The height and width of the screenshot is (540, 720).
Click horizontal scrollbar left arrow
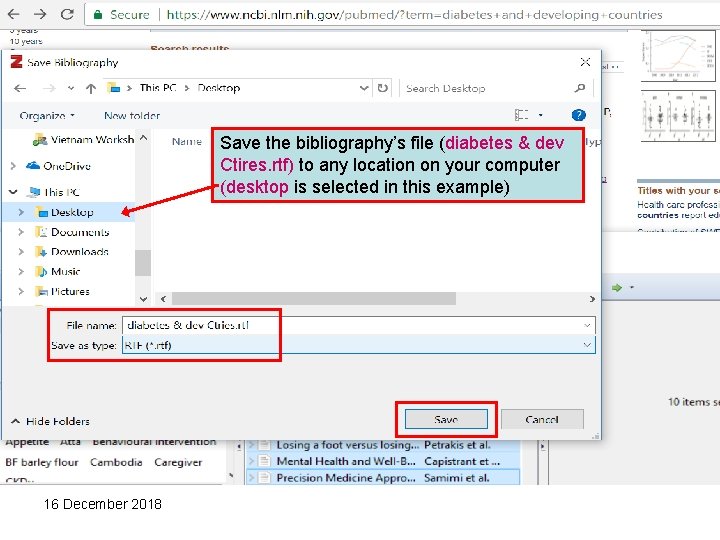pyautogui.click(x=163, y=299)
